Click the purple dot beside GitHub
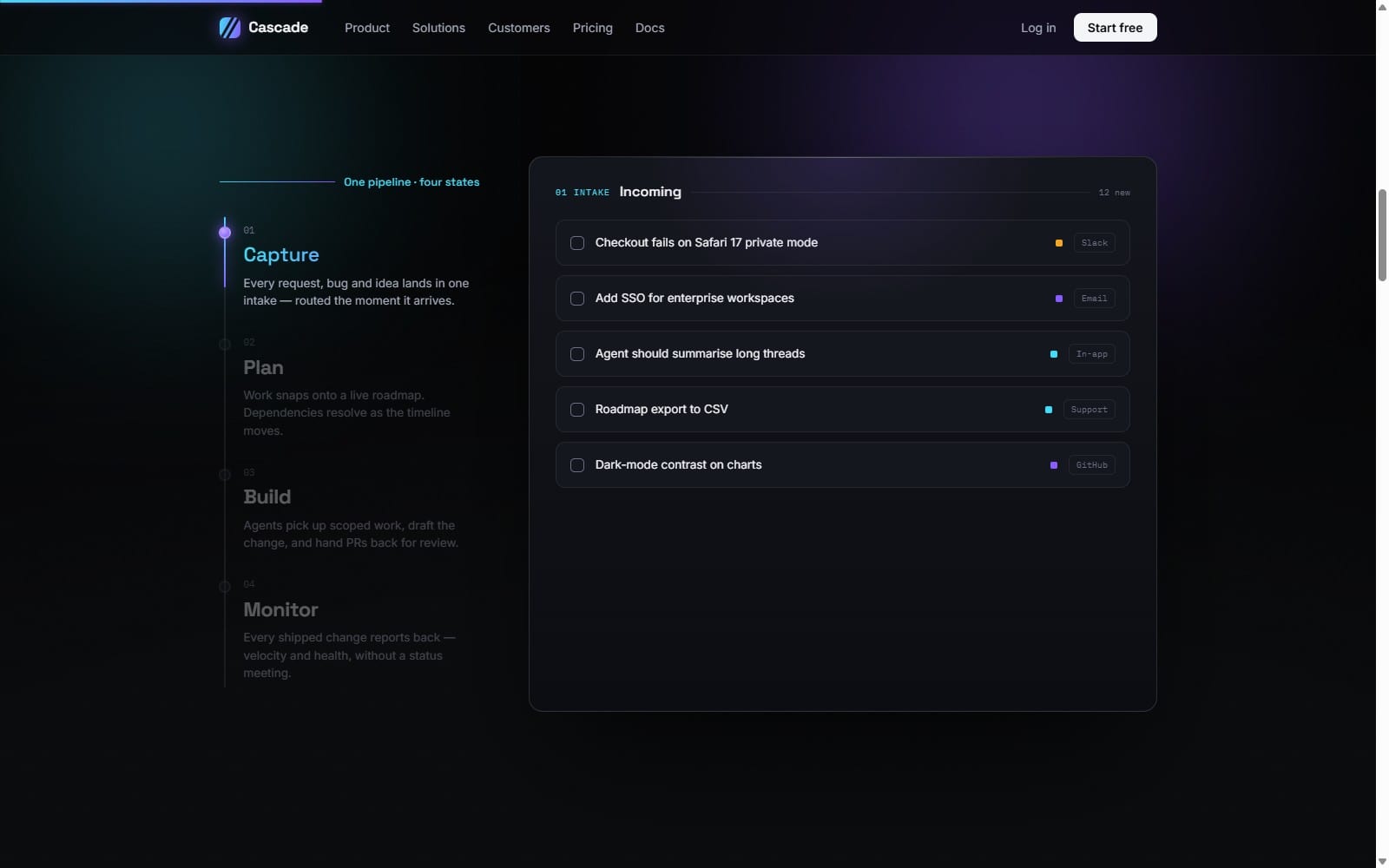Image resolution: width=1389 pixels, height=868 pixels. [x=1054, y=465]
